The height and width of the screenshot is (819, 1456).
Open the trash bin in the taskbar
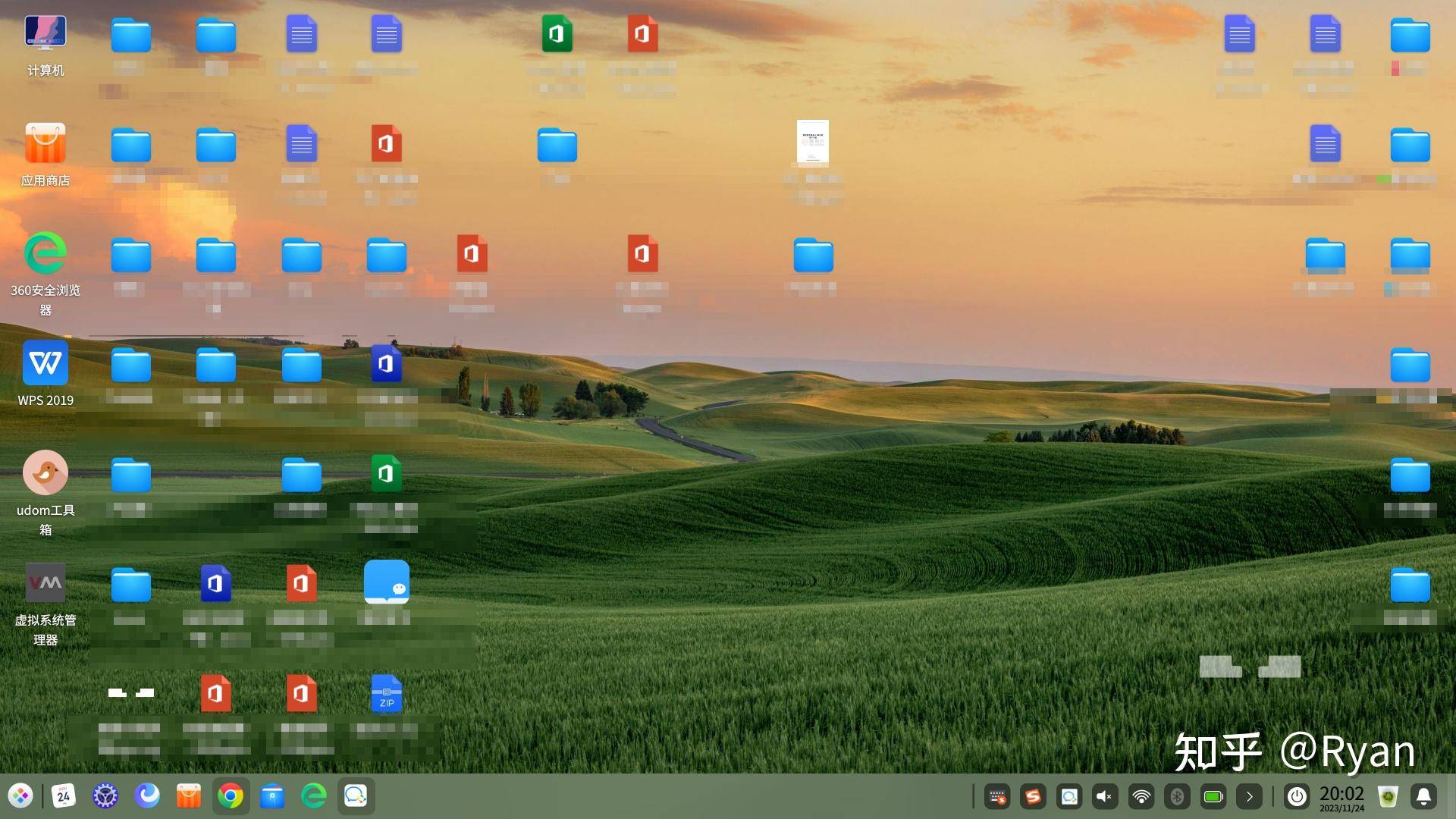coord(1388,797)
